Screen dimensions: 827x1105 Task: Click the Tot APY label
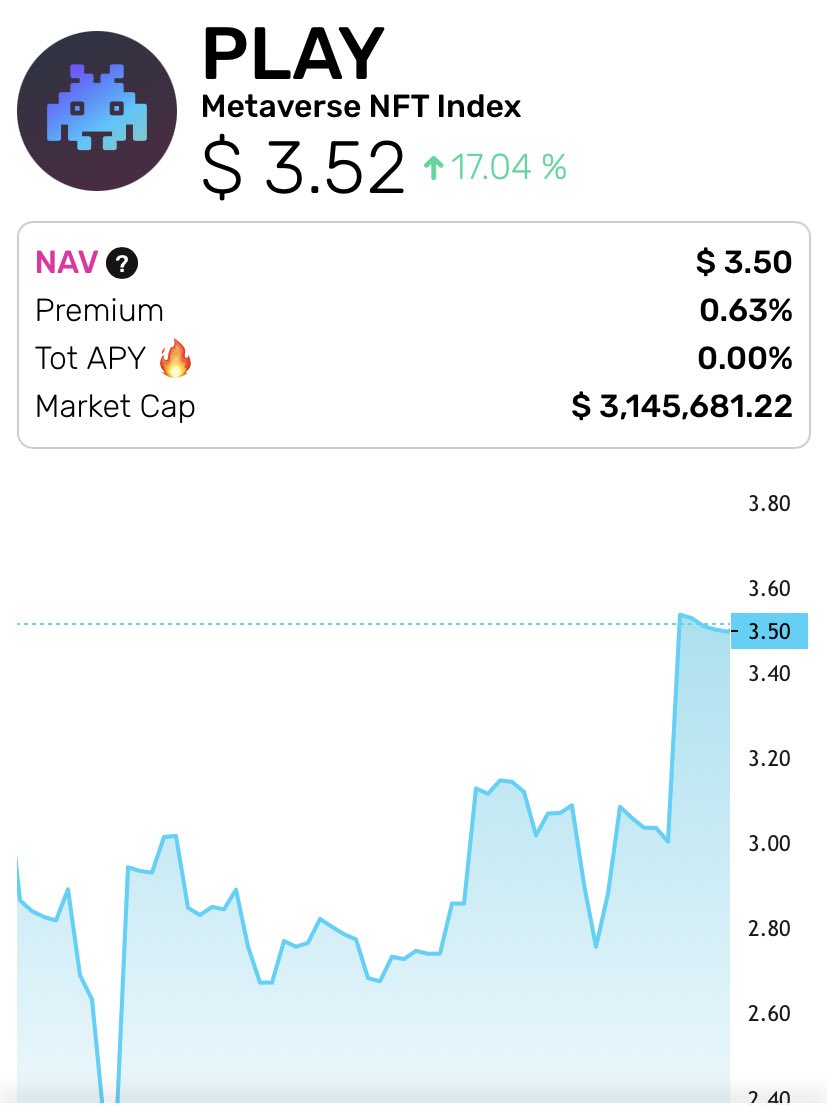(90, 358)
